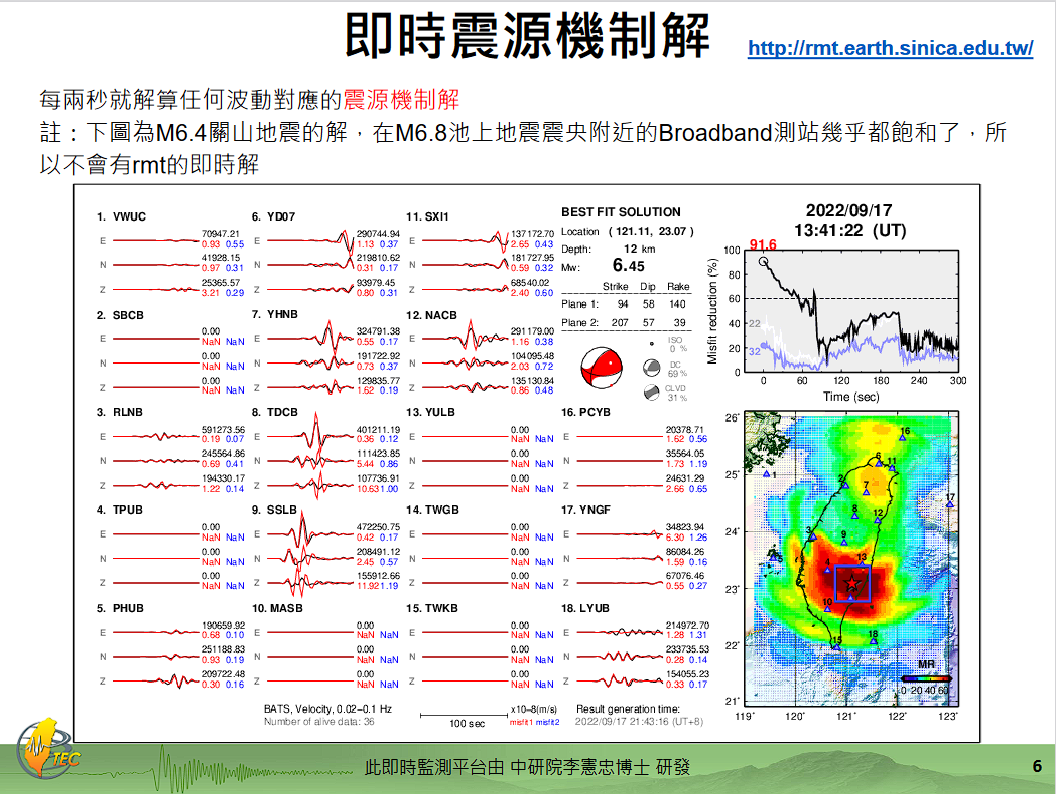
Task: Click the circle marker at the 91.6 peak
Action: point(763,261)
